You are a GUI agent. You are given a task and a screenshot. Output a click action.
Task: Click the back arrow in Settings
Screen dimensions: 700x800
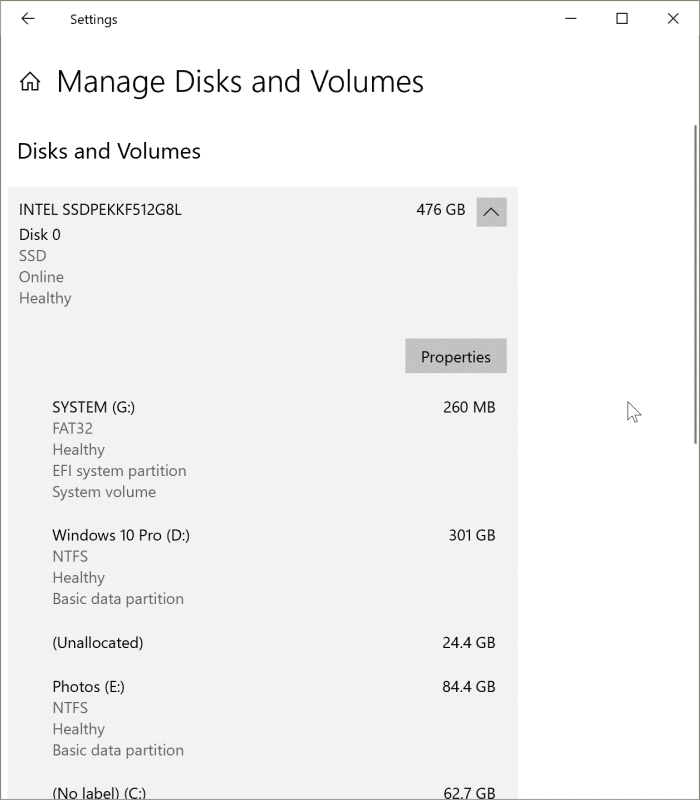(x=28, y=18)
